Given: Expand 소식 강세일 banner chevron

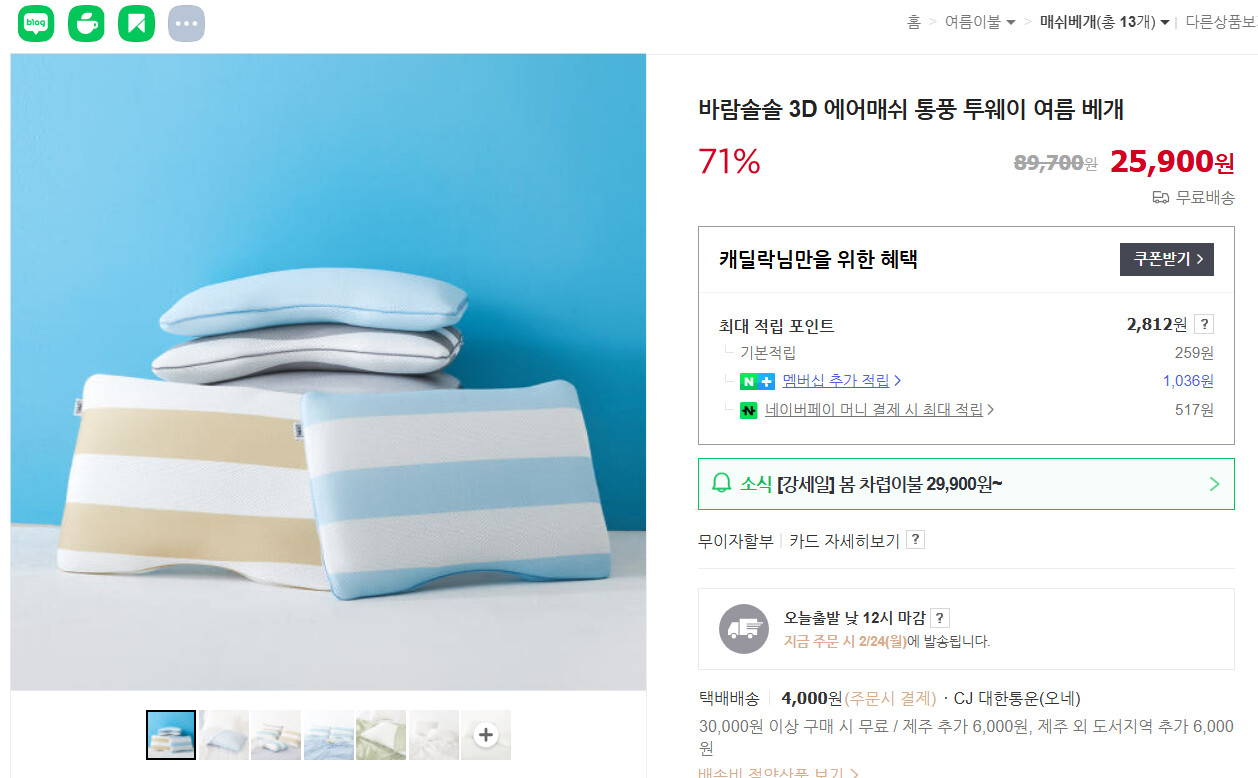Looking at the screenshot, I should tap(1214, 484).
